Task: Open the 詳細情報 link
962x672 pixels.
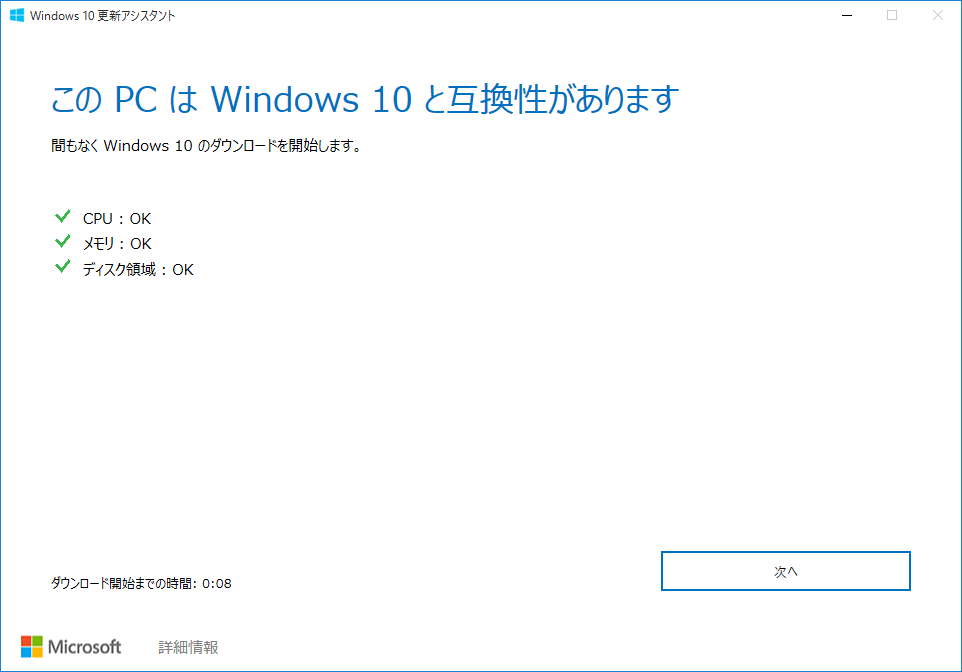Action: point(188,647)
